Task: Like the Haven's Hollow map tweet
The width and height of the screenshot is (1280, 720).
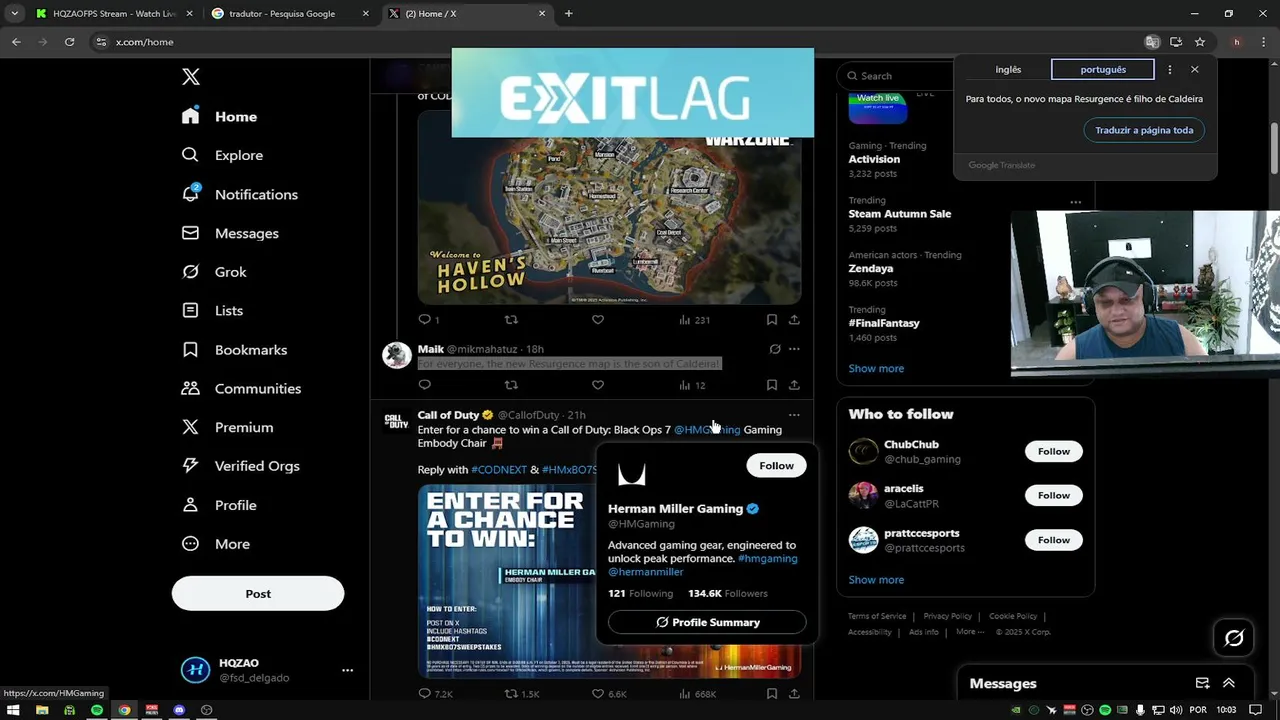Action: coord(598,320)
